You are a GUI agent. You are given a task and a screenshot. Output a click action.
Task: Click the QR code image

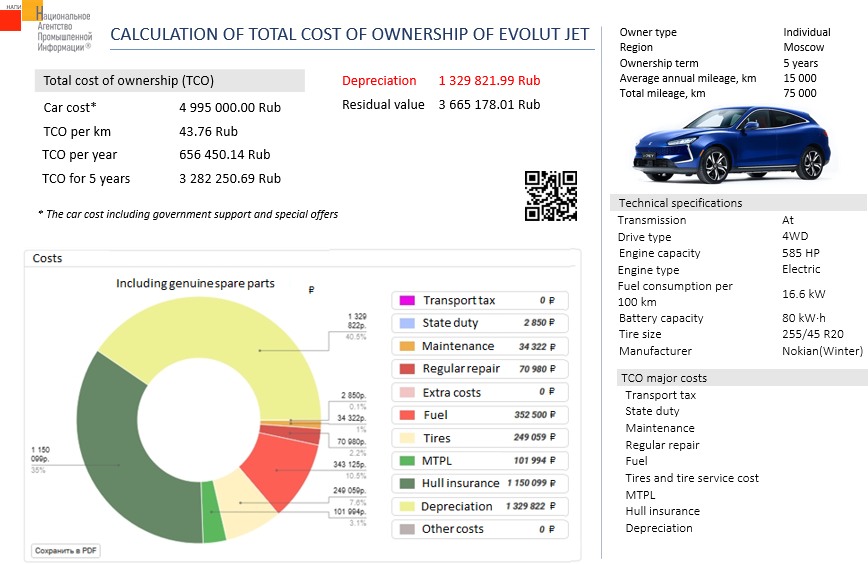[551, 196]
